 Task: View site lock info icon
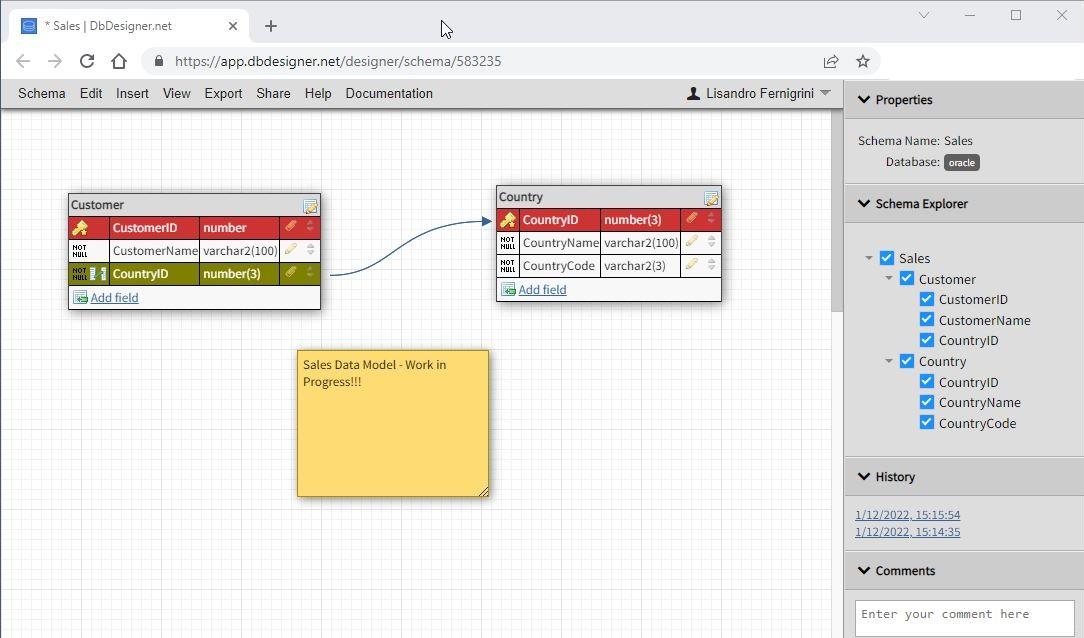[159, 61]
